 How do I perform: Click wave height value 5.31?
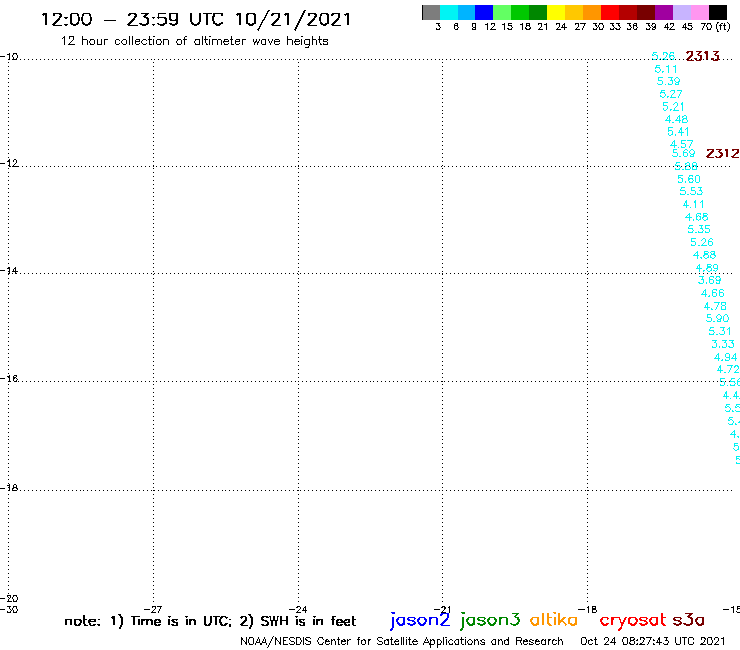720,331
